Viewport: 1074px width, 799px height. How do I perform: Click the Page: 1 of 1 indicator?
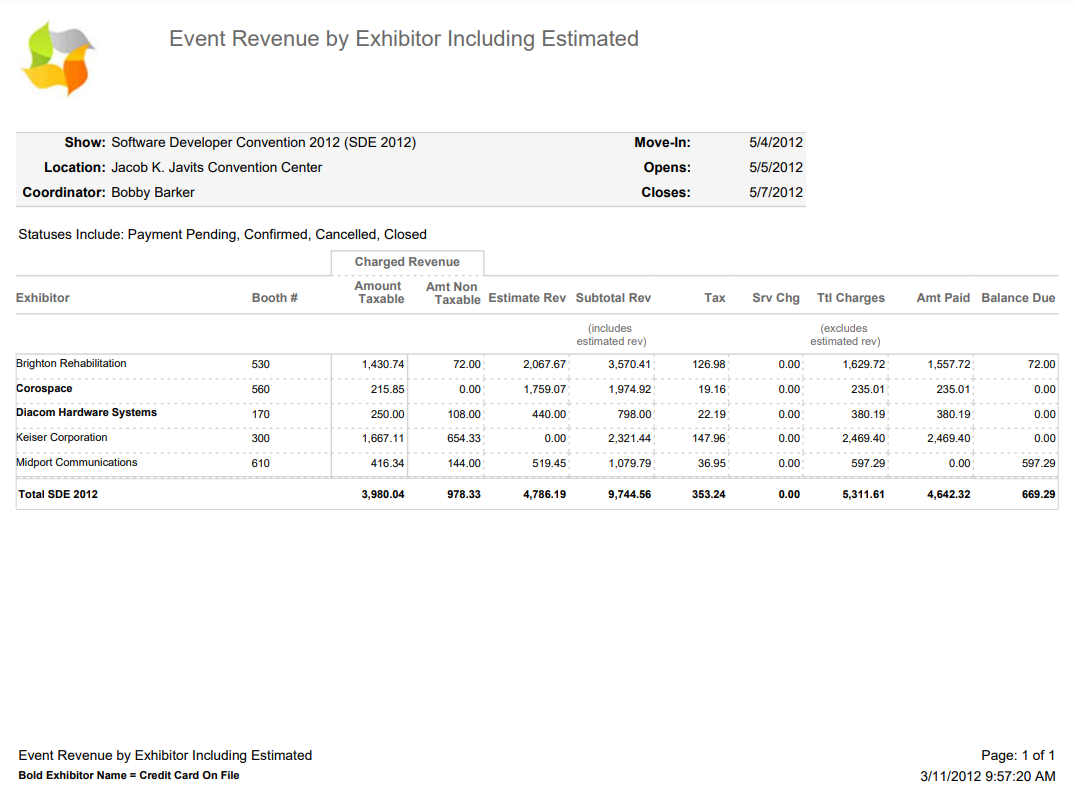(1018, 756)
